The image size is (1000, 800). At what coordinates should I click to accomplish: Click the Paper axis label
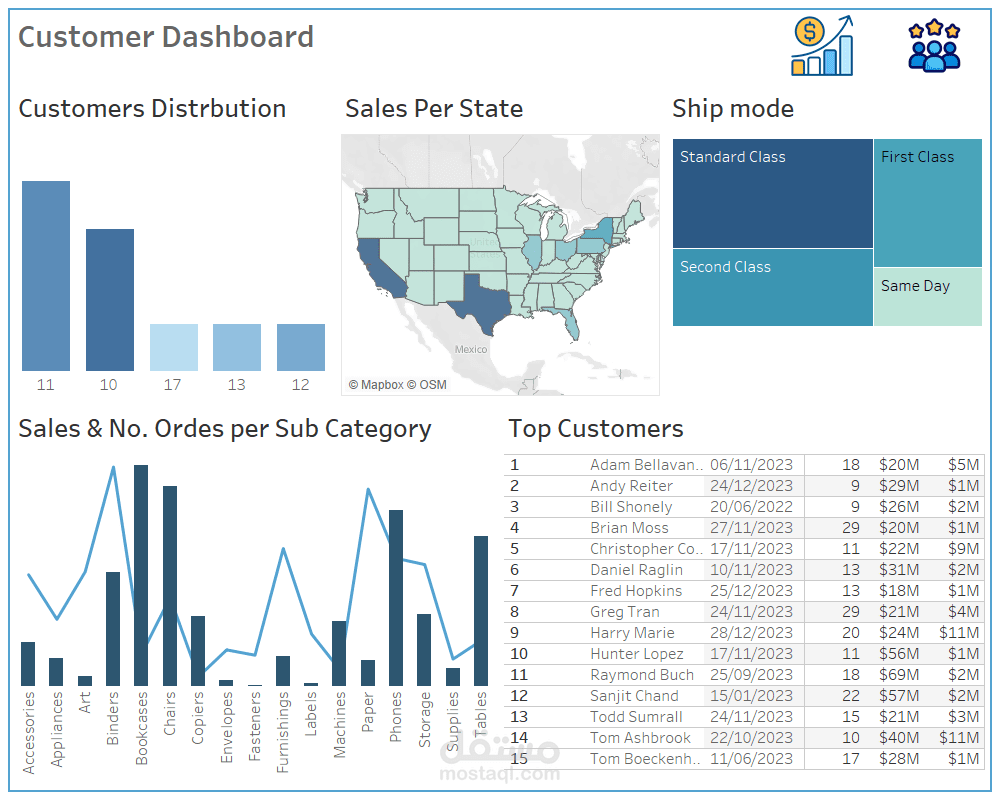[367, 711]
